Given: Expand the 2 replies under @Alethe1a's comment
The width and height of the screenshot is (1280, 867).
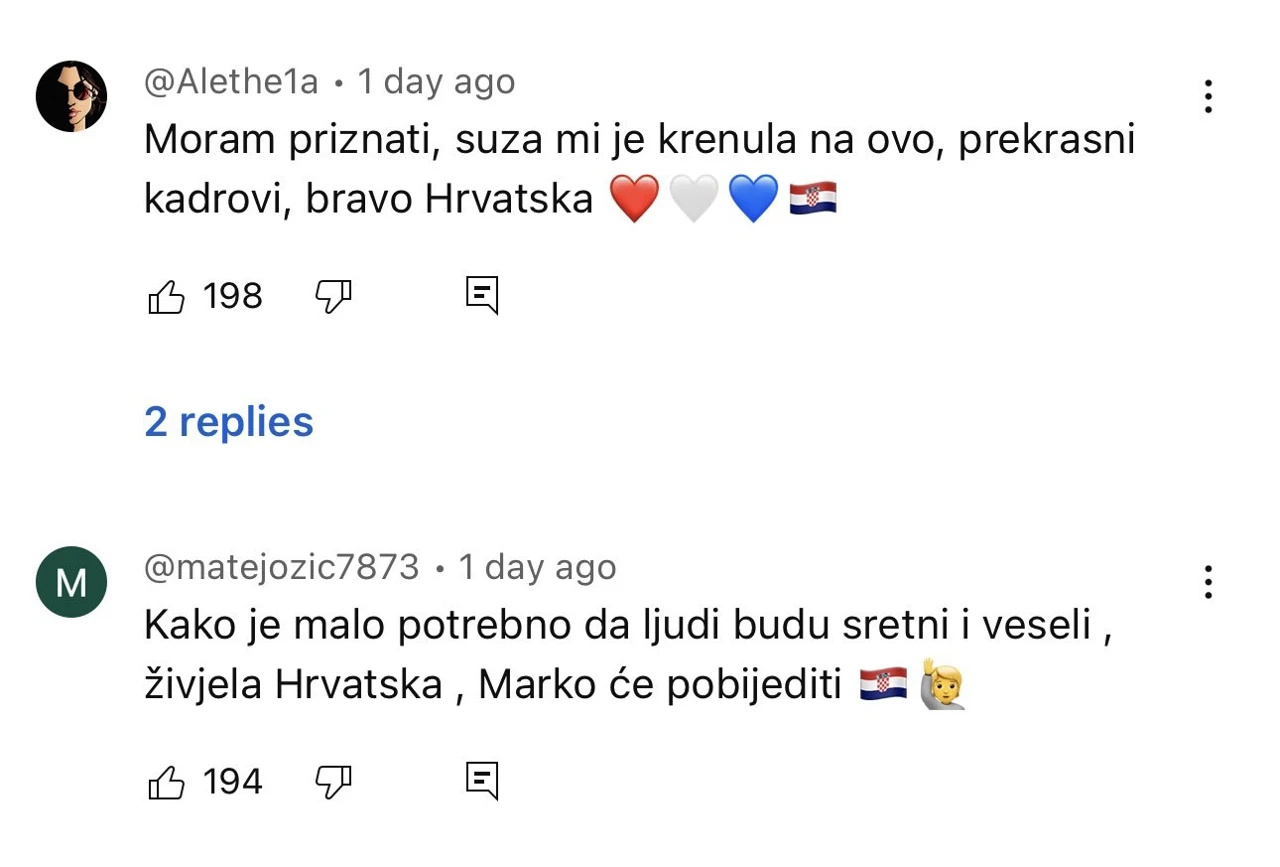Looking at the screenshot, I should (228, 421).
